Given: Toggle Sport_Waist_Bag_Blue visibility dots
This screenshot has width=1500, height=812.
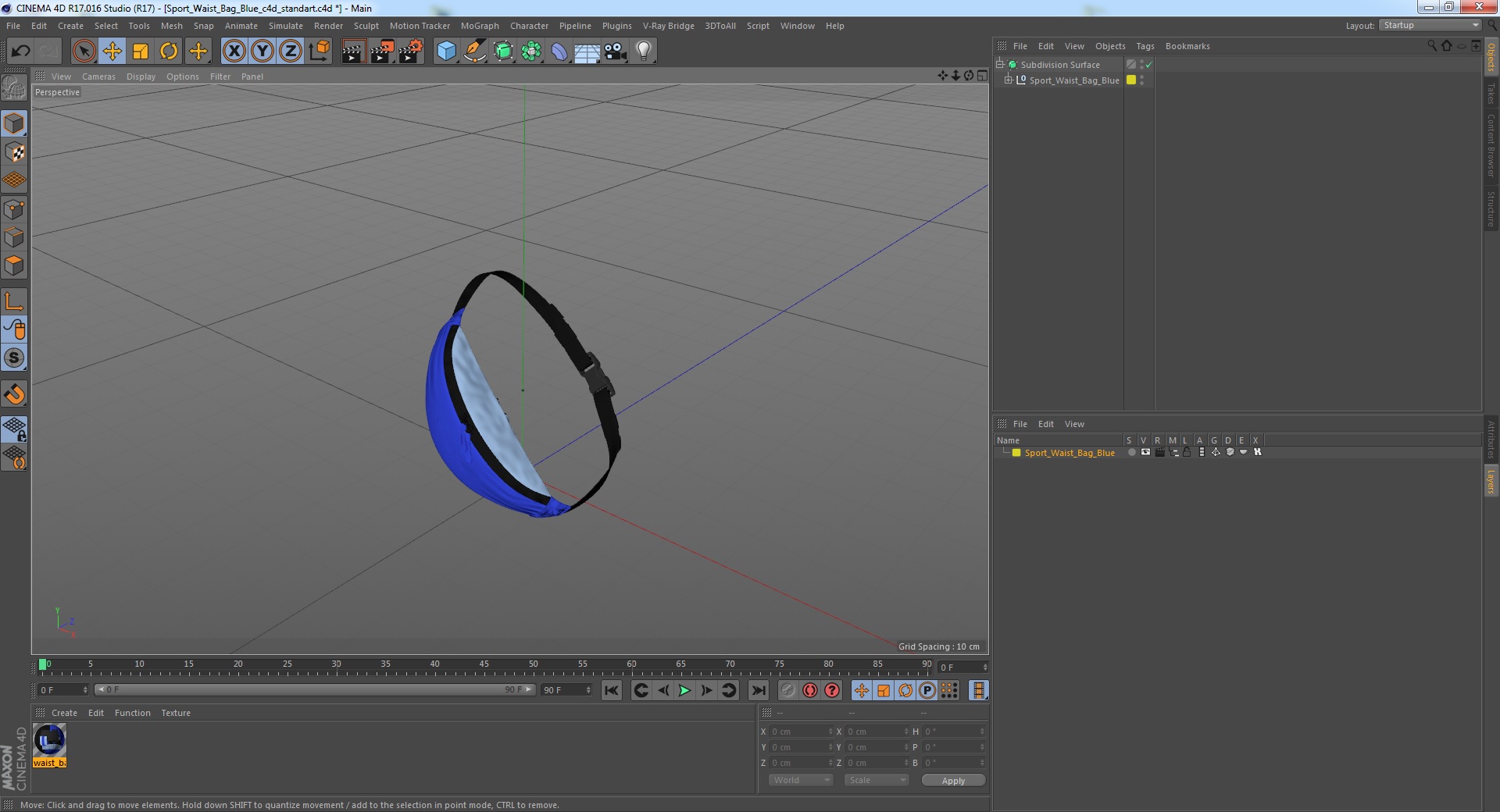Looking at the screenshot, I should coord(1141,80).
